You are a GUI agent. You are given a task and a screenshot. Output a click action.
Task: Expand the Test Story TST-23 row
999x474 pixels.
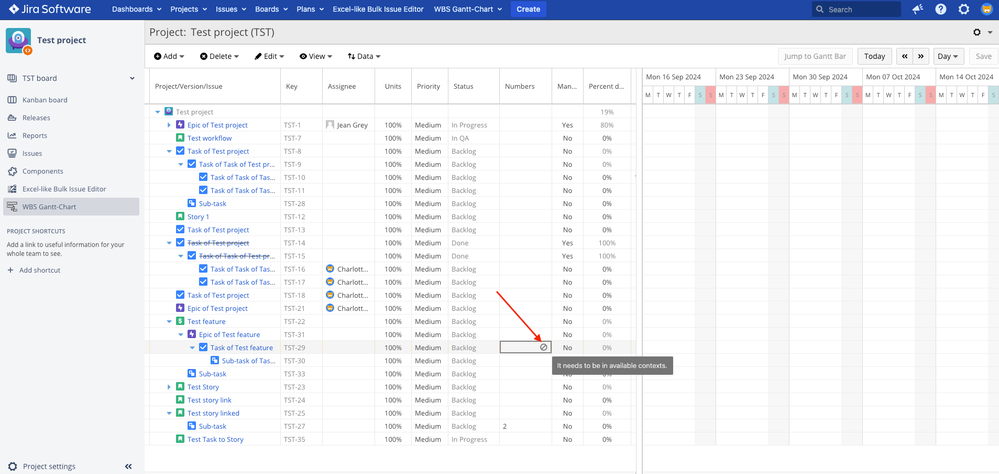(x=169, y=387)
